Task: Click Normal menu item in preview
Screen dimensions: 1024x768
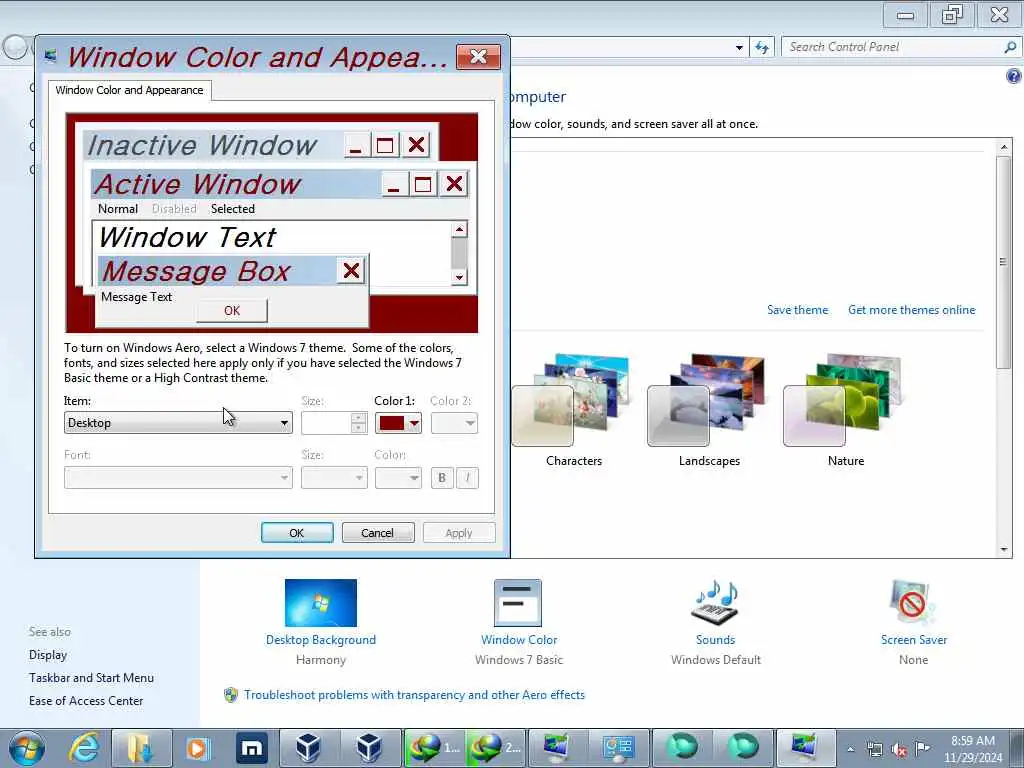Action: point(118,209)
